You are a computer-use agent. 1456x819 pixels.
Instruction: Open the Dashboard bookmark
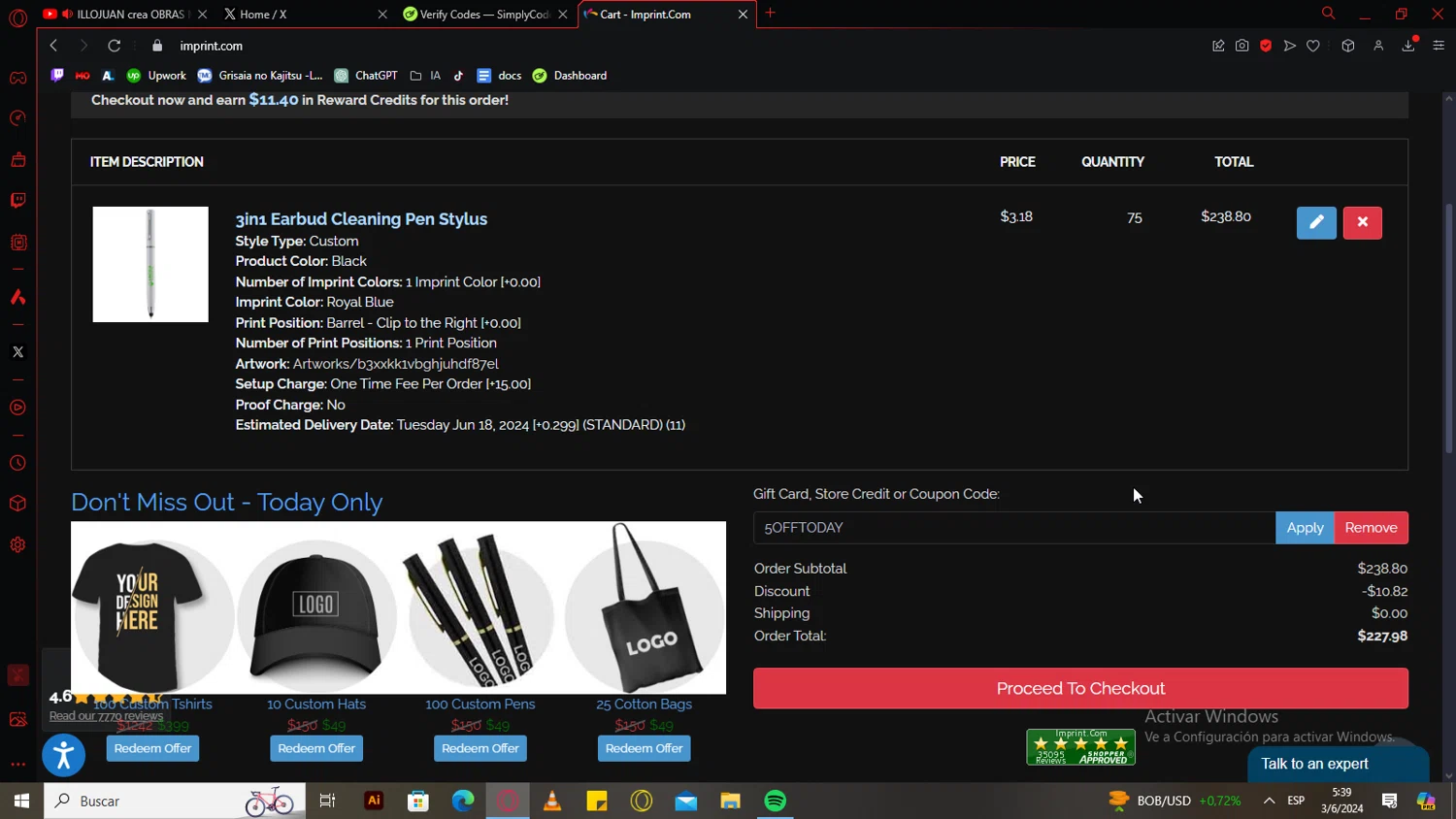(570, 76)
